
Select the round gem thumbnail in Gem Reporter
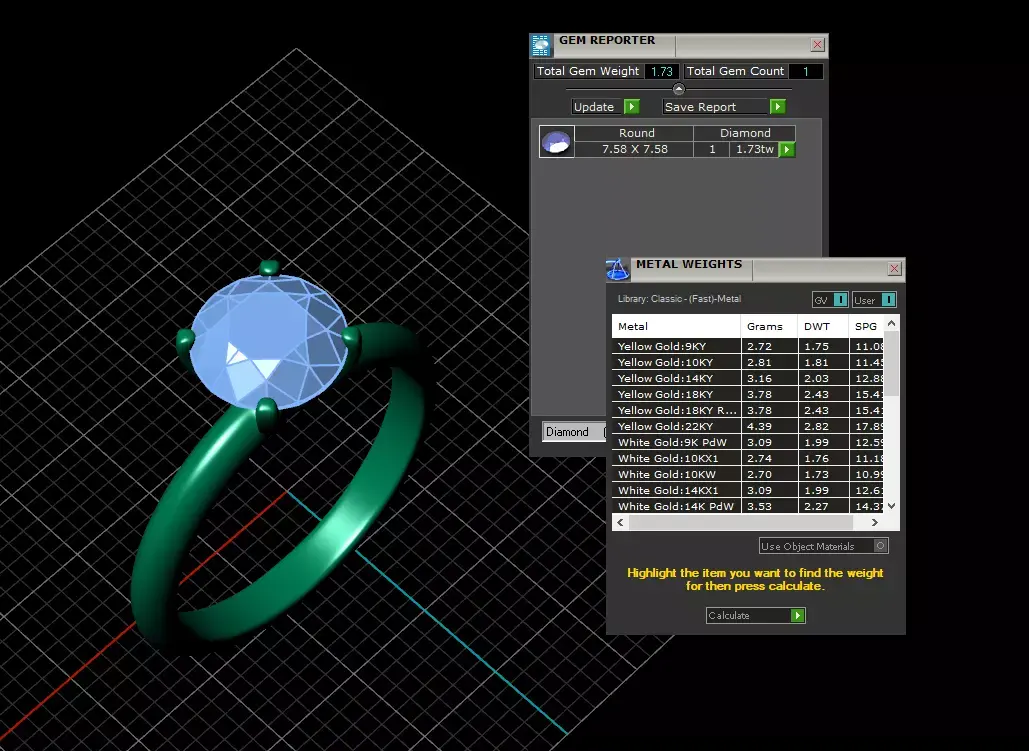pyautogui.click(x=556, y=142)
